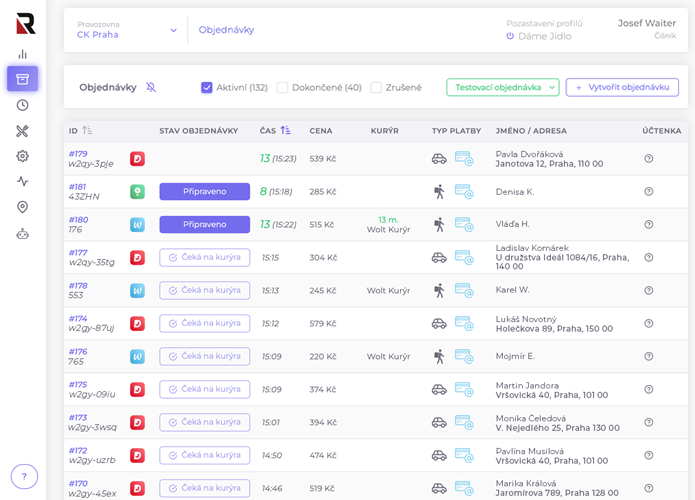Sort orders by the ID column
The image size is (695, 500).
coord(87,130)
